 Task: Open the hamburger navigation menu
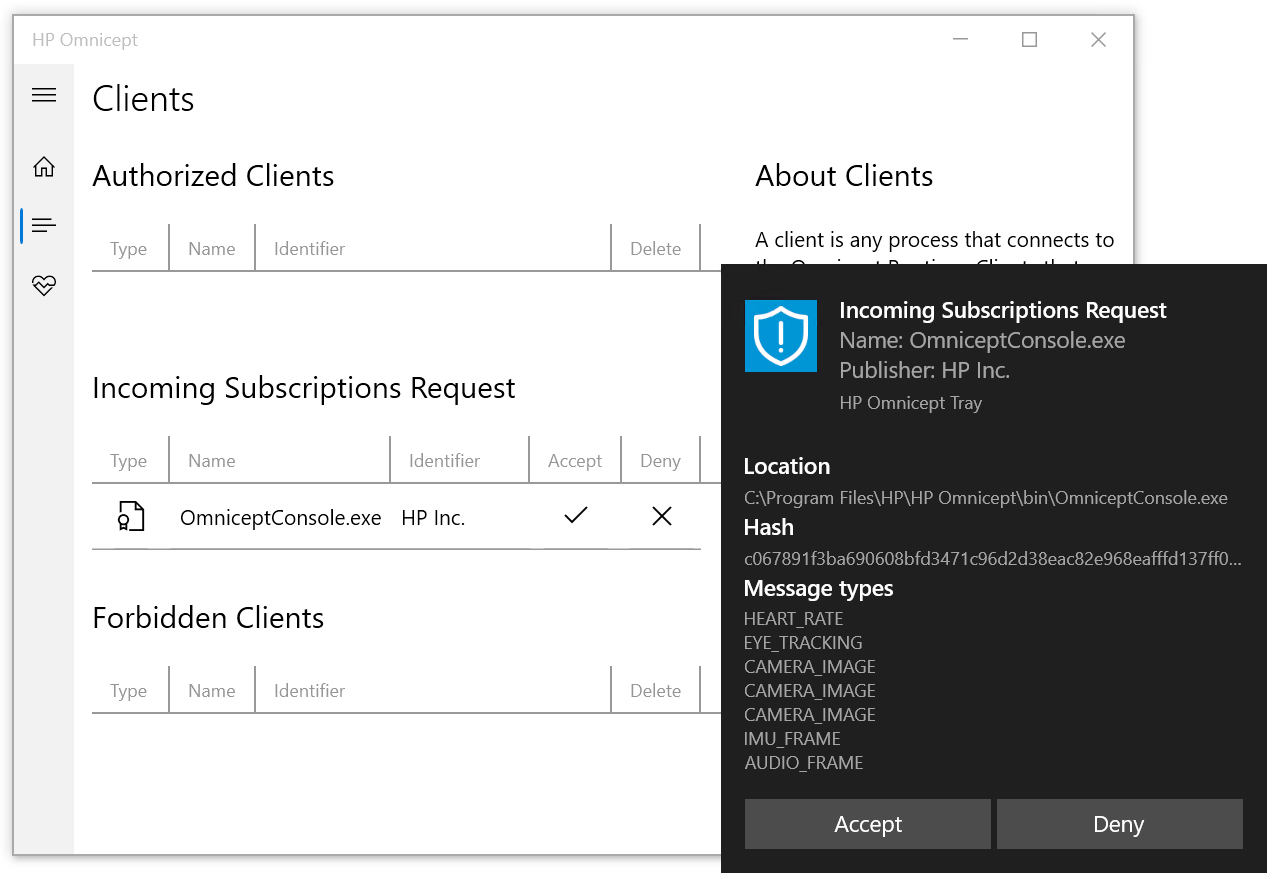coord(44,95)
